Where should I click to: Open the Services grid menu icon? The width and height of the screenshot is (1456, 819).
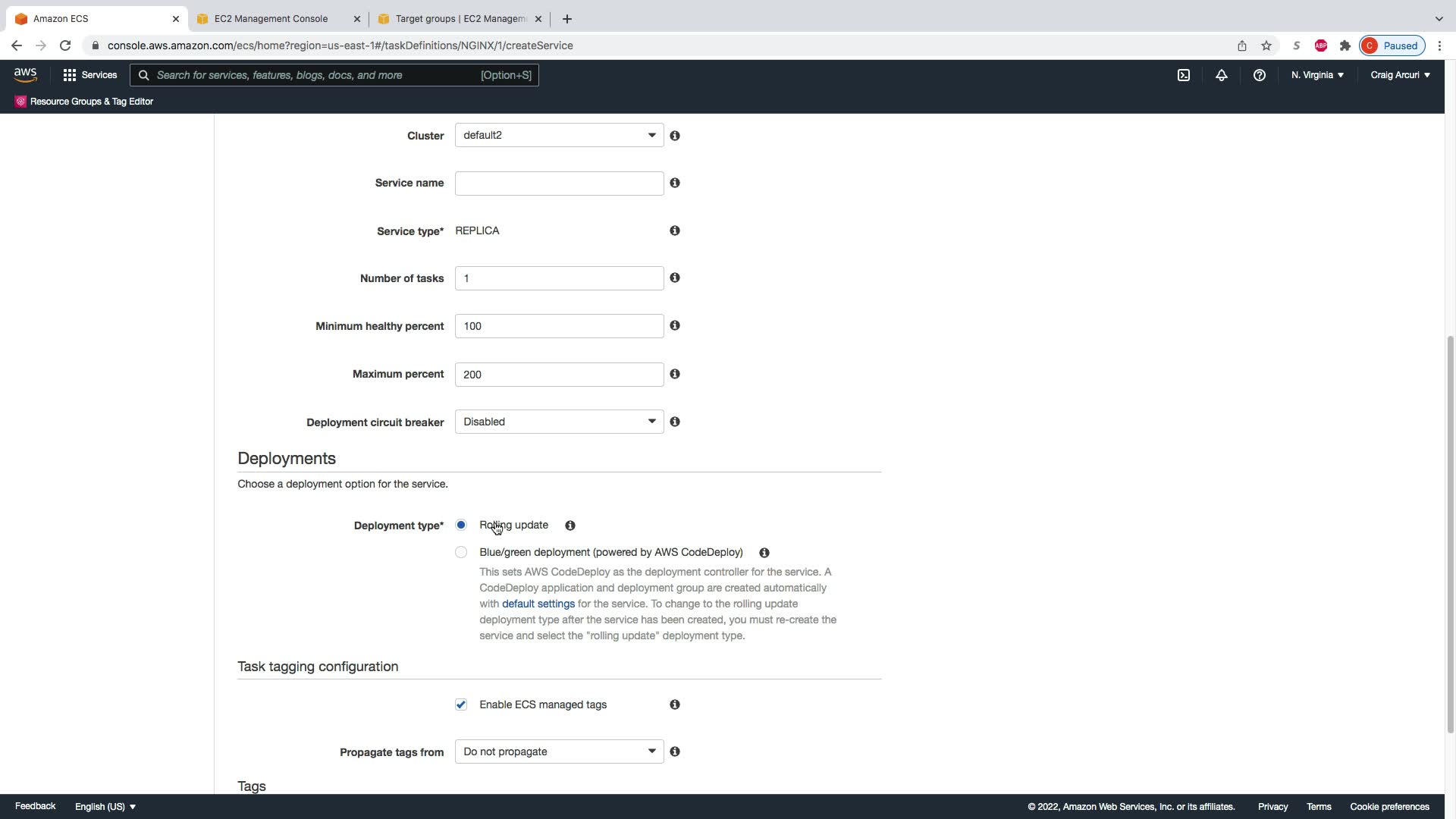70,75
